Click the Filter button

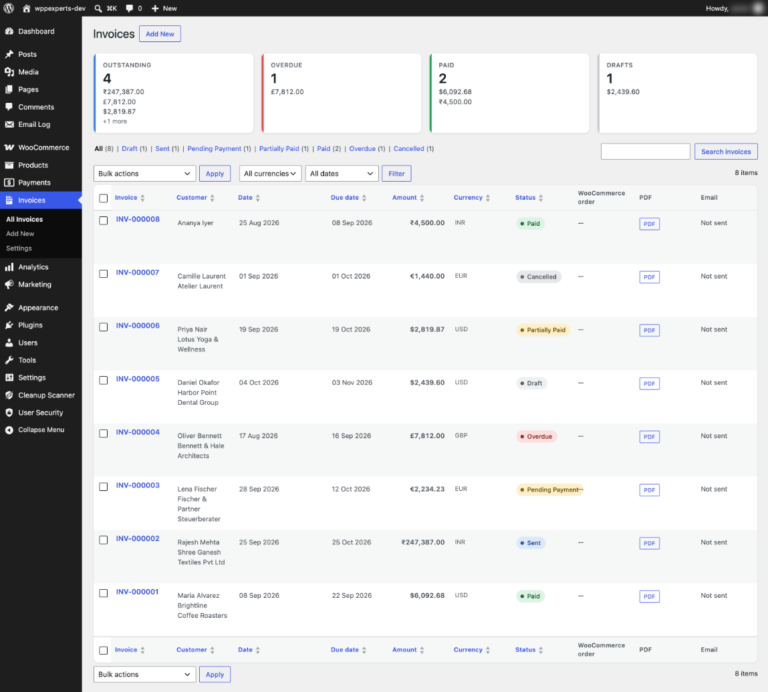[396, 173]
